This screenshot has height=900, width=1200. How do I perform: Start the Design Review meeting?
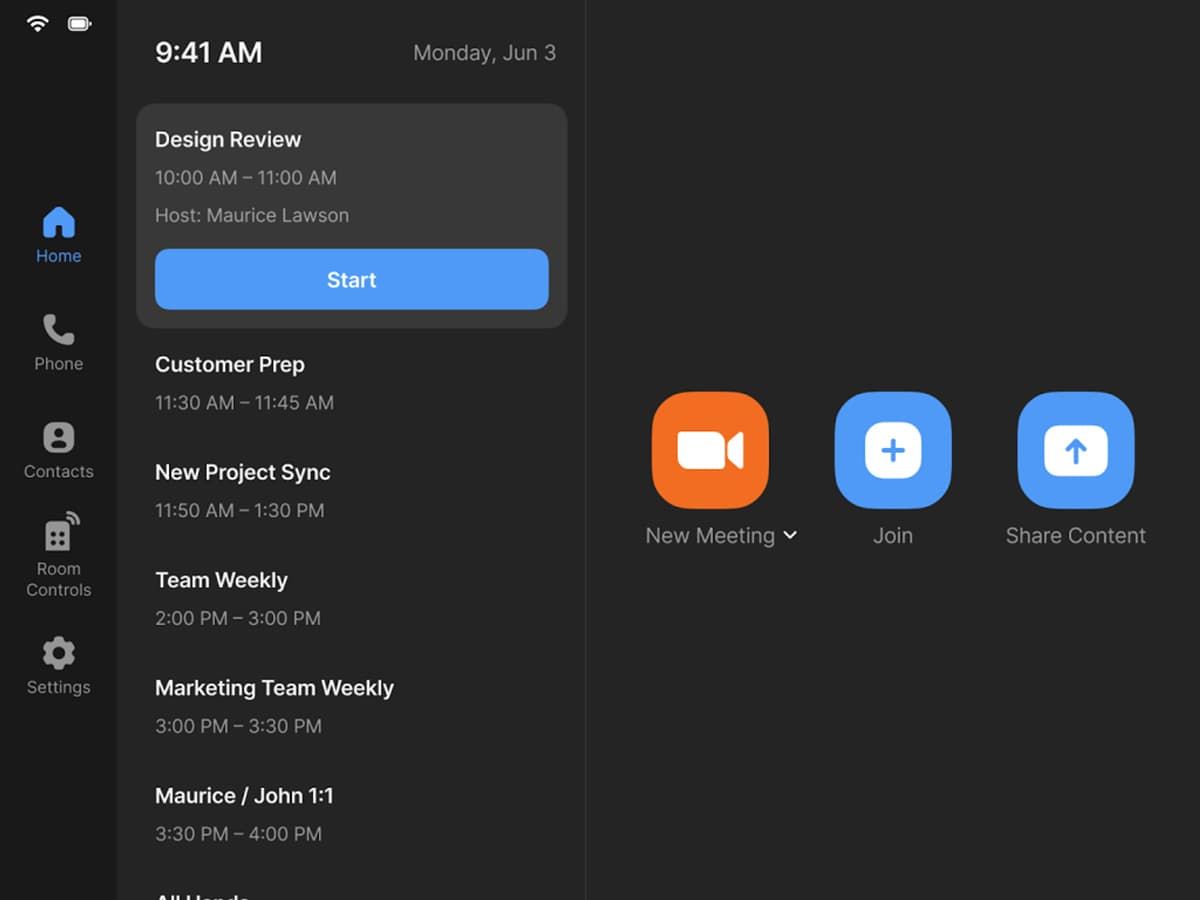[351, 280]
